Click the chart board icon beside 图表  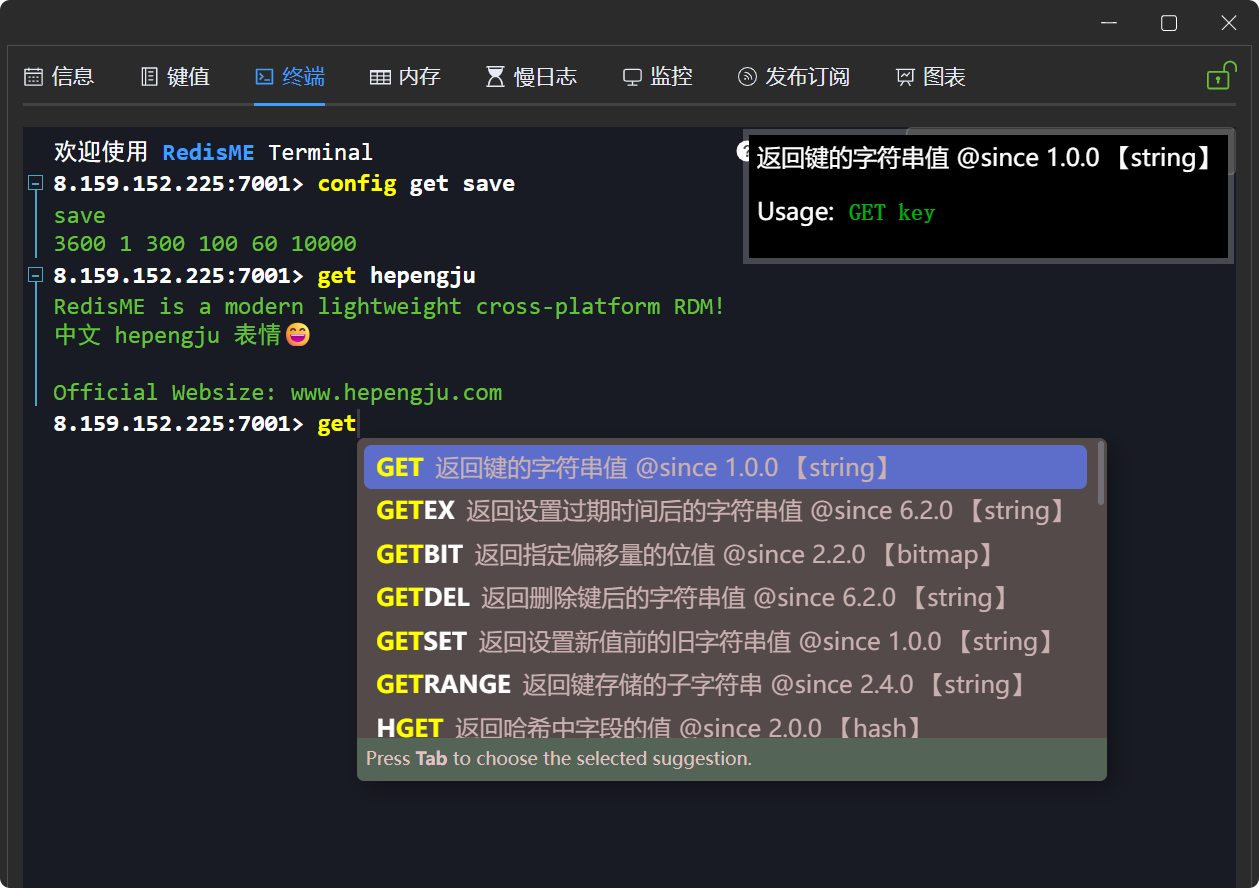[905, 77]
